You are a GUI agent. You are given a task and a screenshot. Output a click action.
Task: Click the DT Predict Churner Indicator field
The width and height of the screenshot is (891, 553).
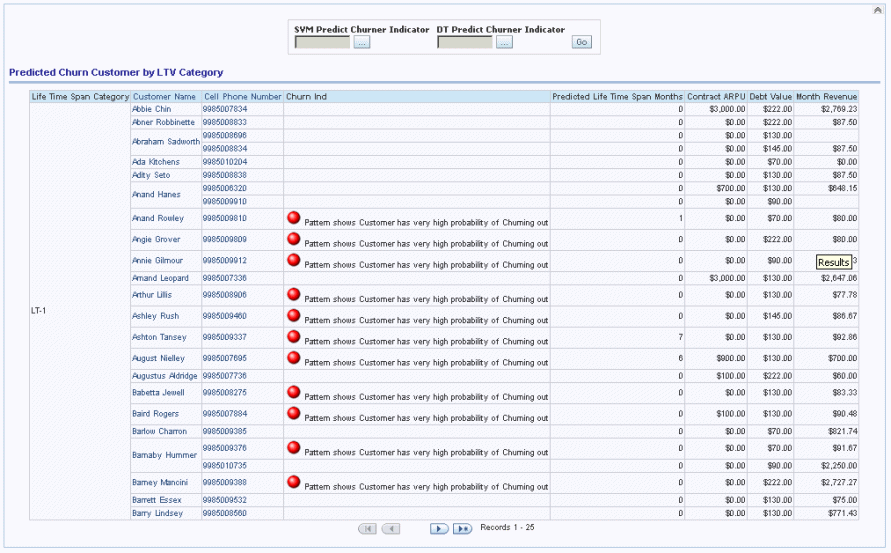pos(465,42)
